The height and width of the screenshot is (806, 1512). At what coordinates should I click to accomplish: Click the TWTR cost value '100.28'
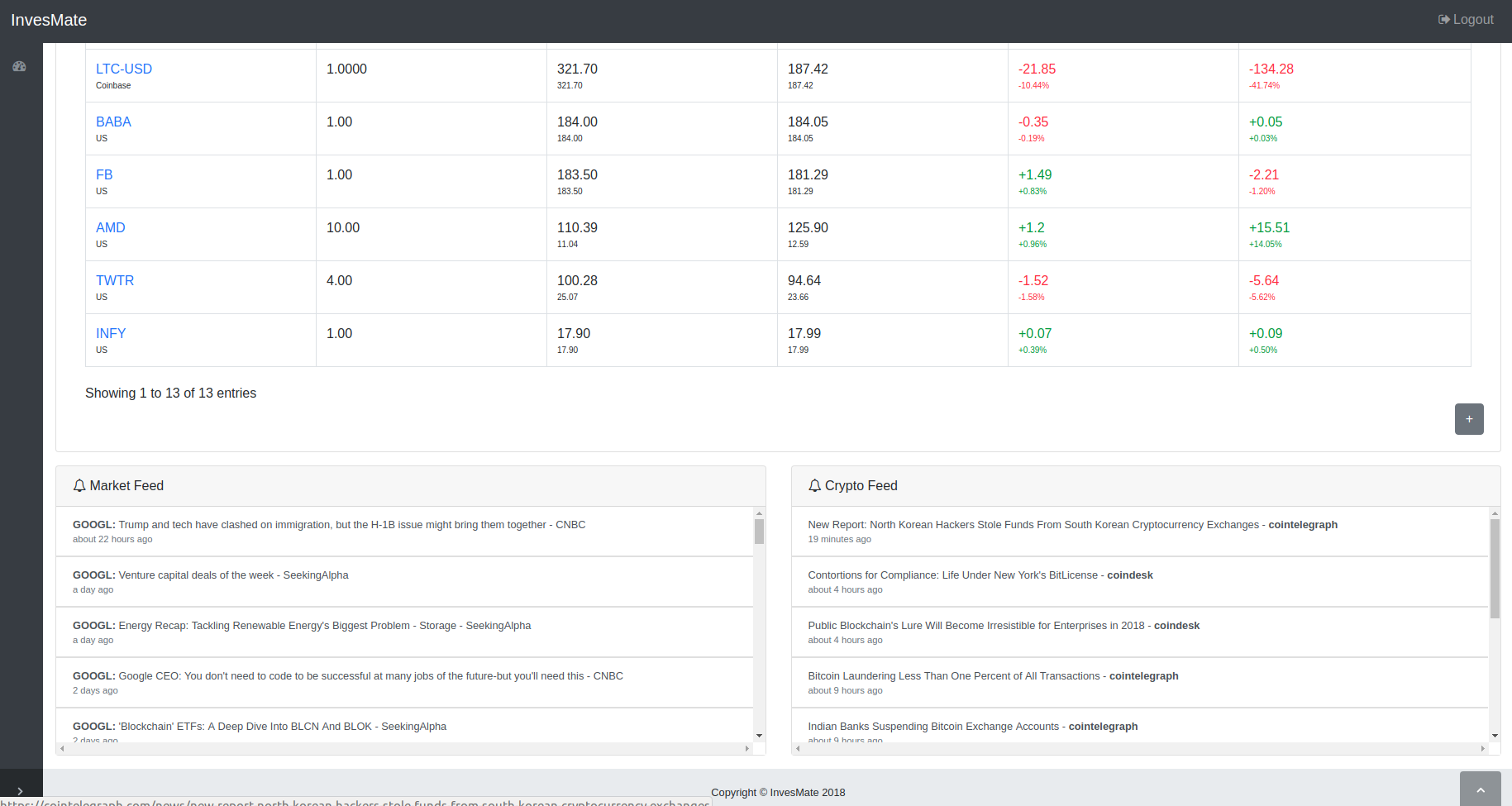pyautogui.click(x=577, y=281)
